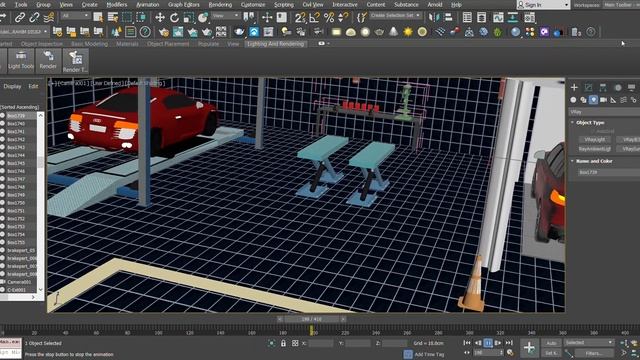The width and height of the screenshot is (640, 360).
Task: Click the VRayLight object type button
Action: click(x=595, y=140)
